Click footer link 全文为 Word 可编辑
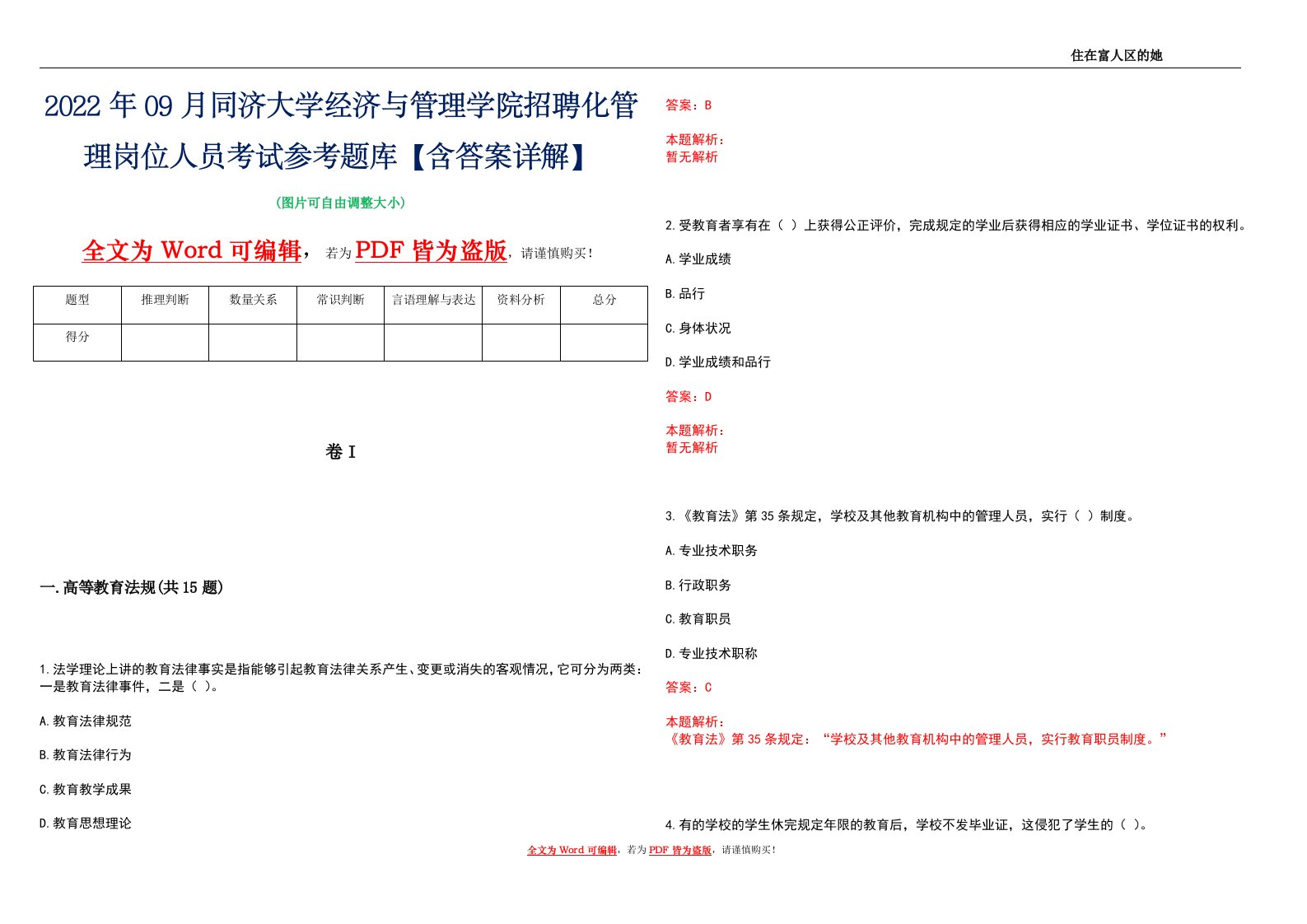Image resolution: width=1307 pixels, height=924 pixels. coord(572,850)
